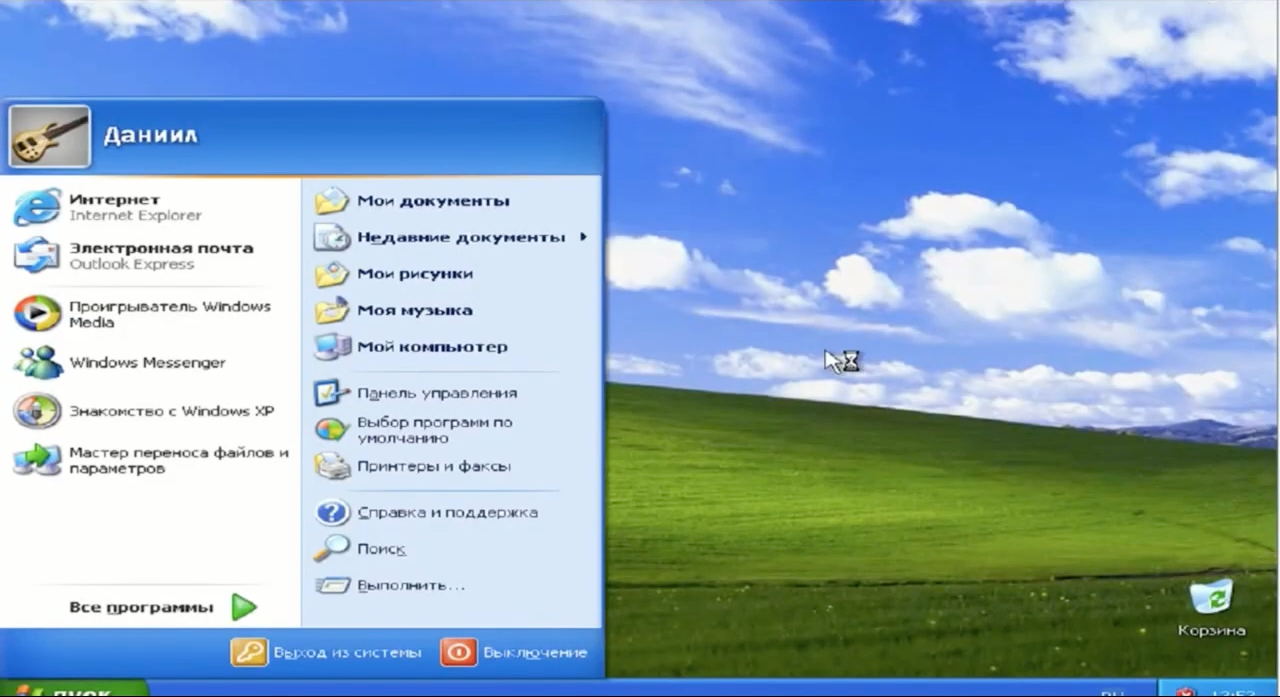The width and height of the screenshot is (1280, 697).
Task: Click the Поиск magnifier icon
Action: pyautogui.click(x=332, y=549)
